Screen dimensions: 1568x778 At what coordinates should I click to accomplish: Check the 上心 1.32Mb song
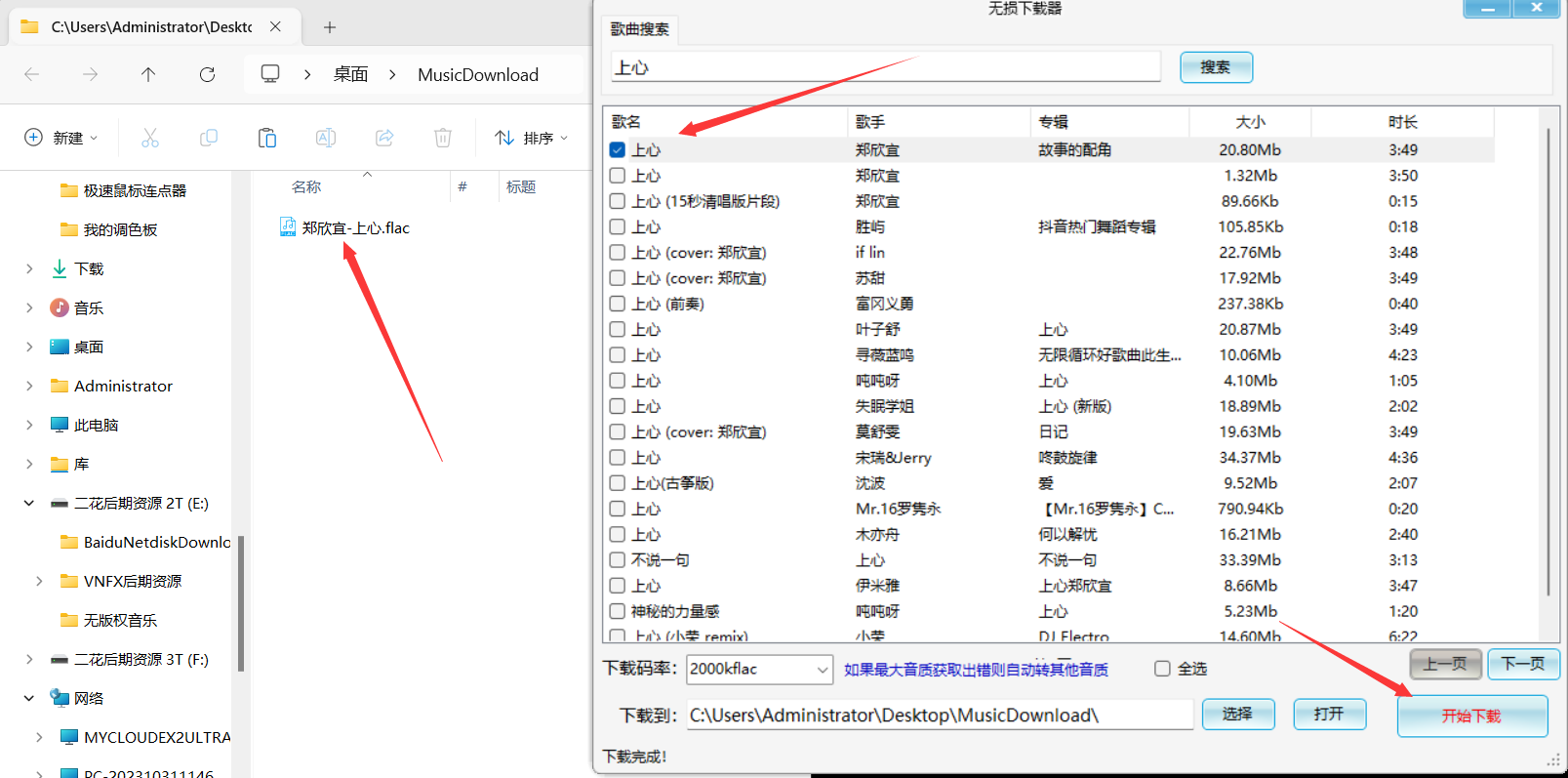(x=617, y=176)
